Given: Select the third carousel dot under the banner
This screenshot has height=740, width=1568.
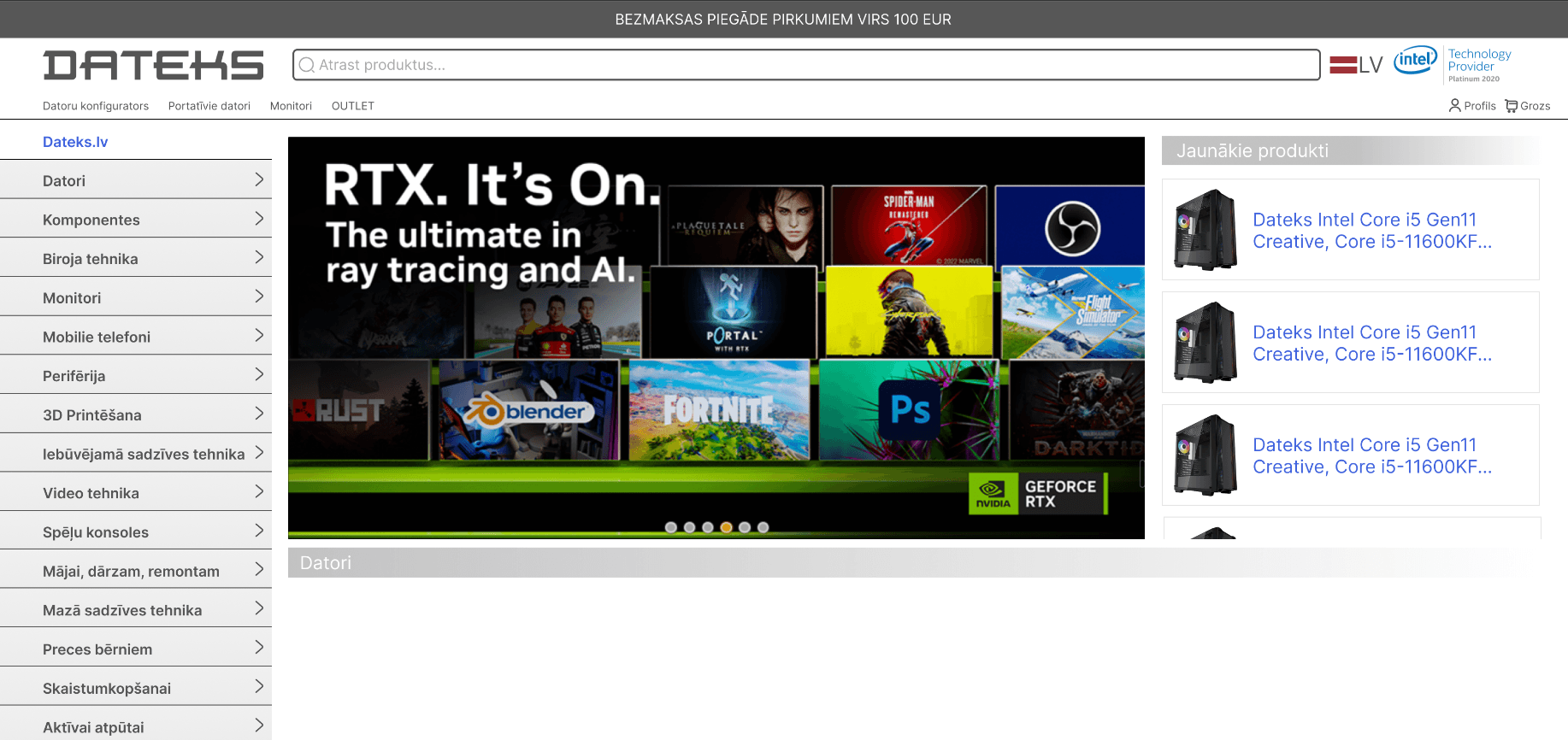Looking at the screenshot, I should point(708,527).
